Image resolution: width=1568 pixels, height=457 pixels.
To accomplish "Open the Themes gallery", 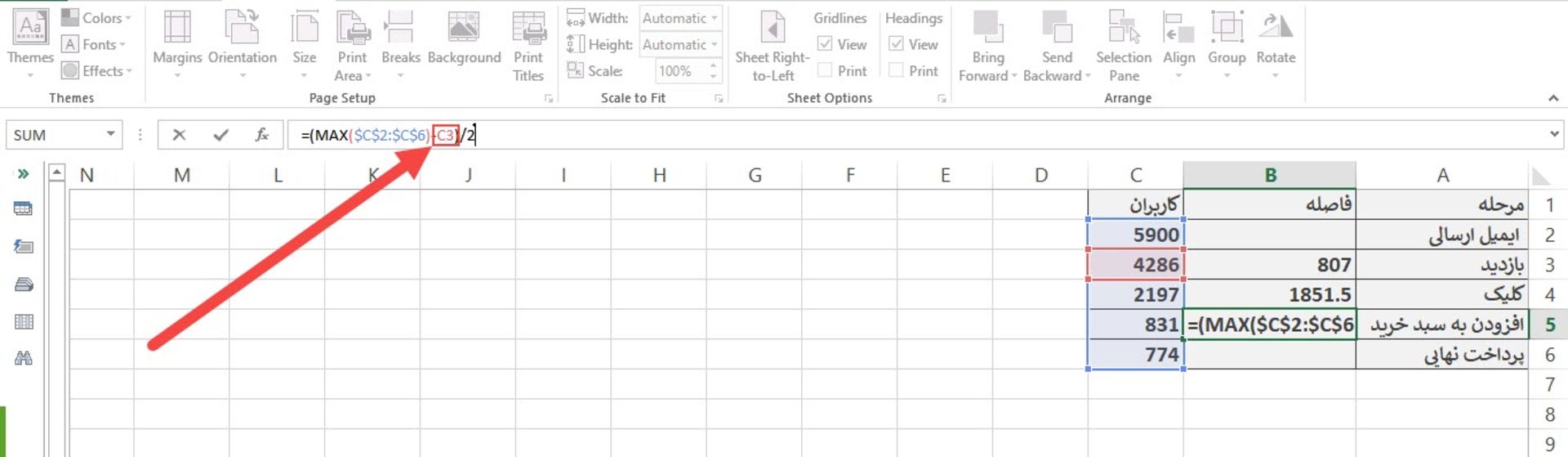I will [x=30, y=45].
